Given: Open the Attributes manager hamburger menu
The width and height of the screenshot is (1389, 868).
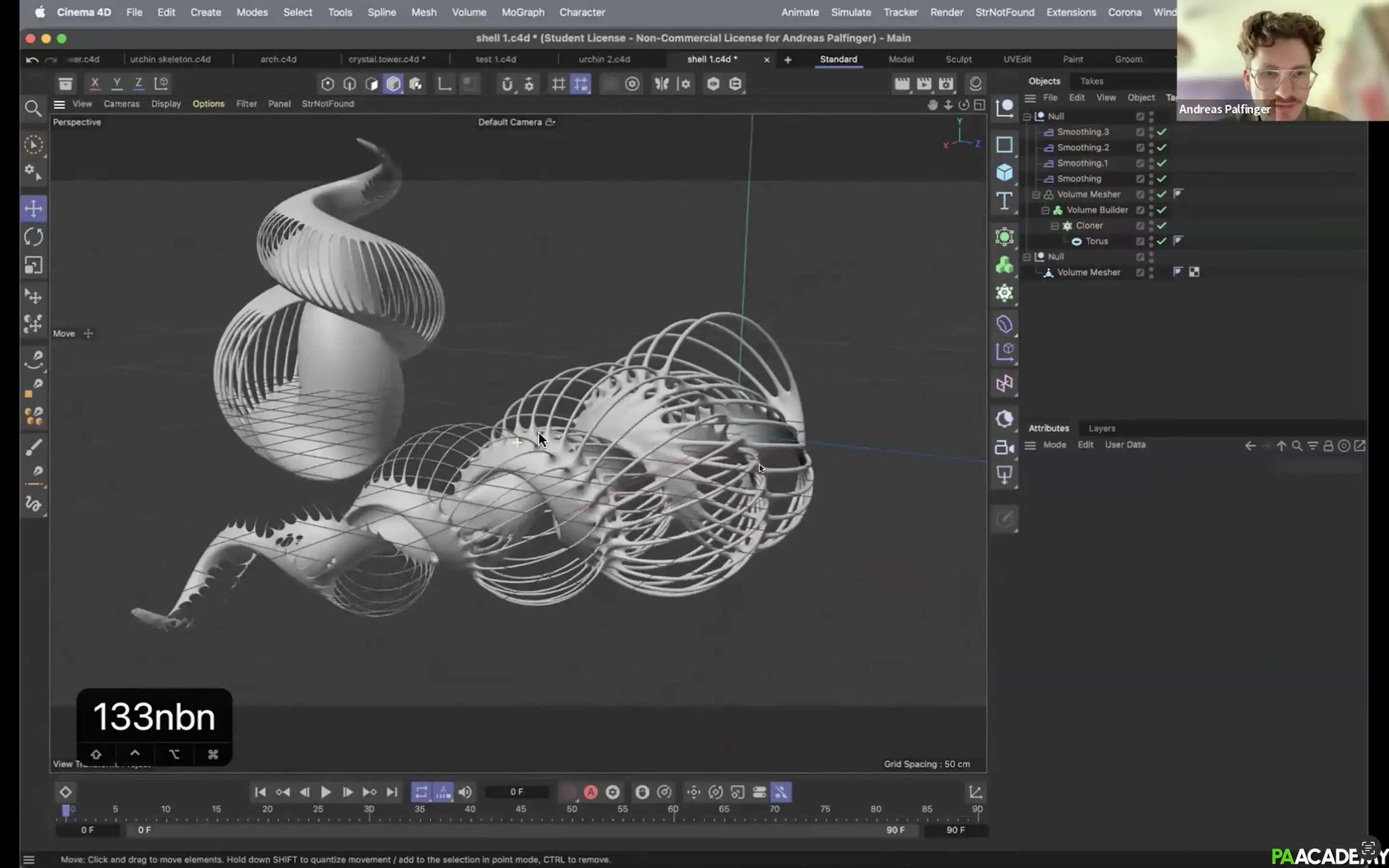Looking at the screenshot, I should (x=1030, y=446).
